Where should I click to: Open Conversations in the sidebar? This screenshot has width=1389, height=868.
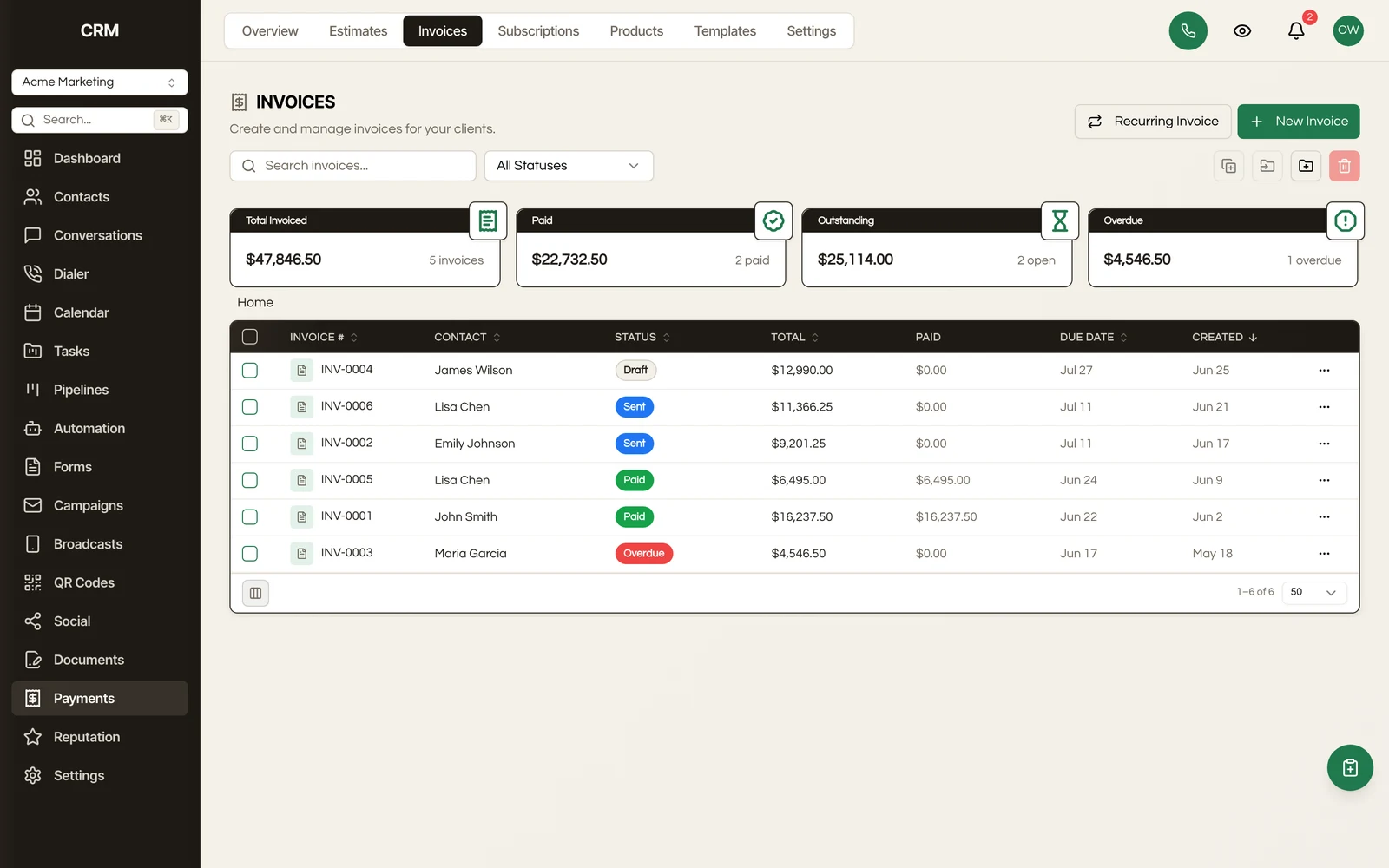pos(100,235)
